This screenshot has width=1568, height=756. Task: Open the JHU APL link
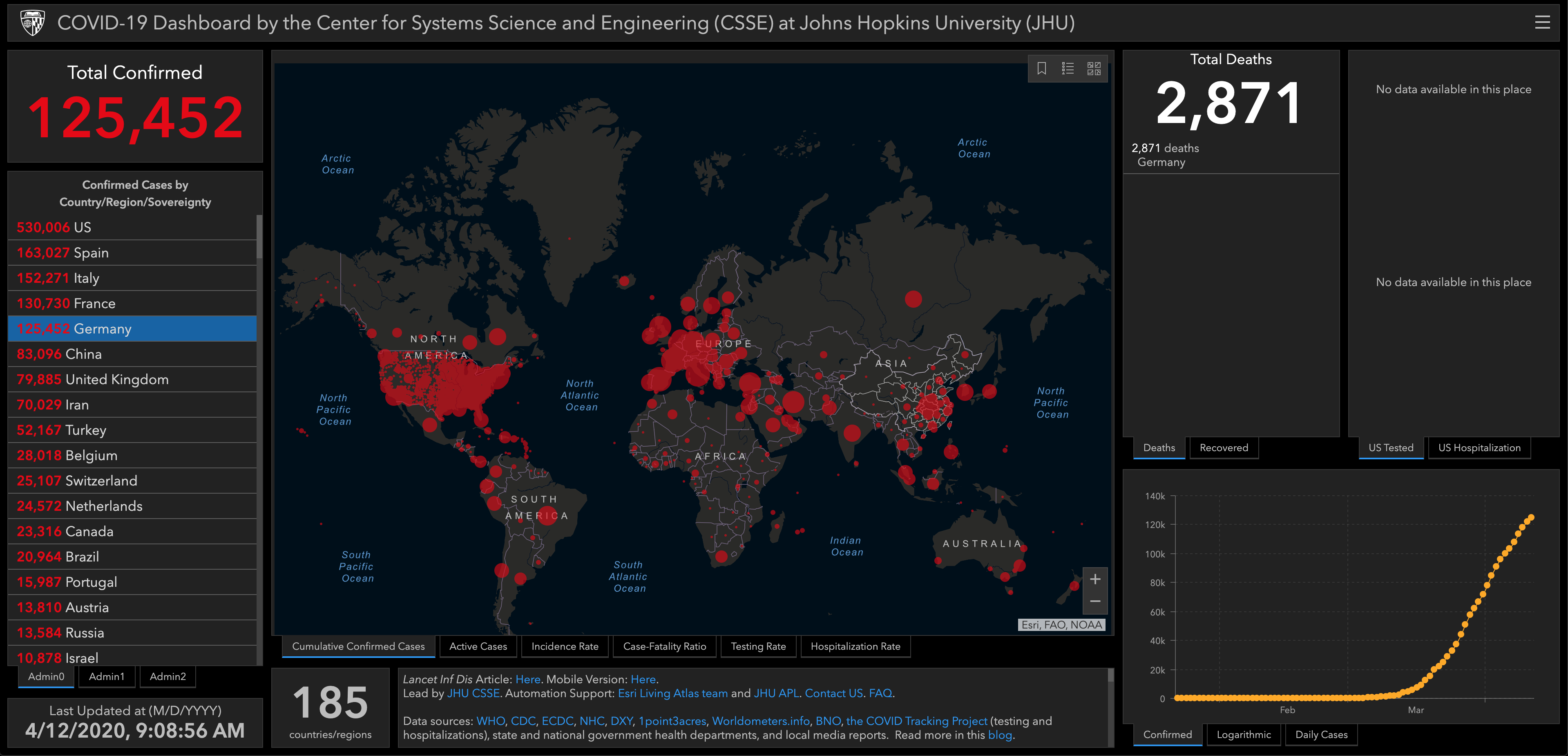[x=776, y=693]
